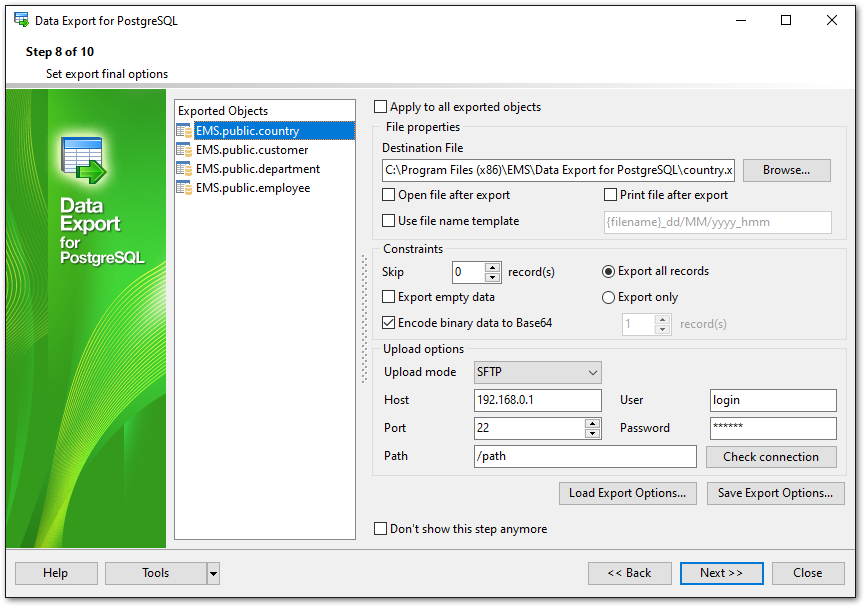Open the Upload mode dropdown

tap(537, 372)
